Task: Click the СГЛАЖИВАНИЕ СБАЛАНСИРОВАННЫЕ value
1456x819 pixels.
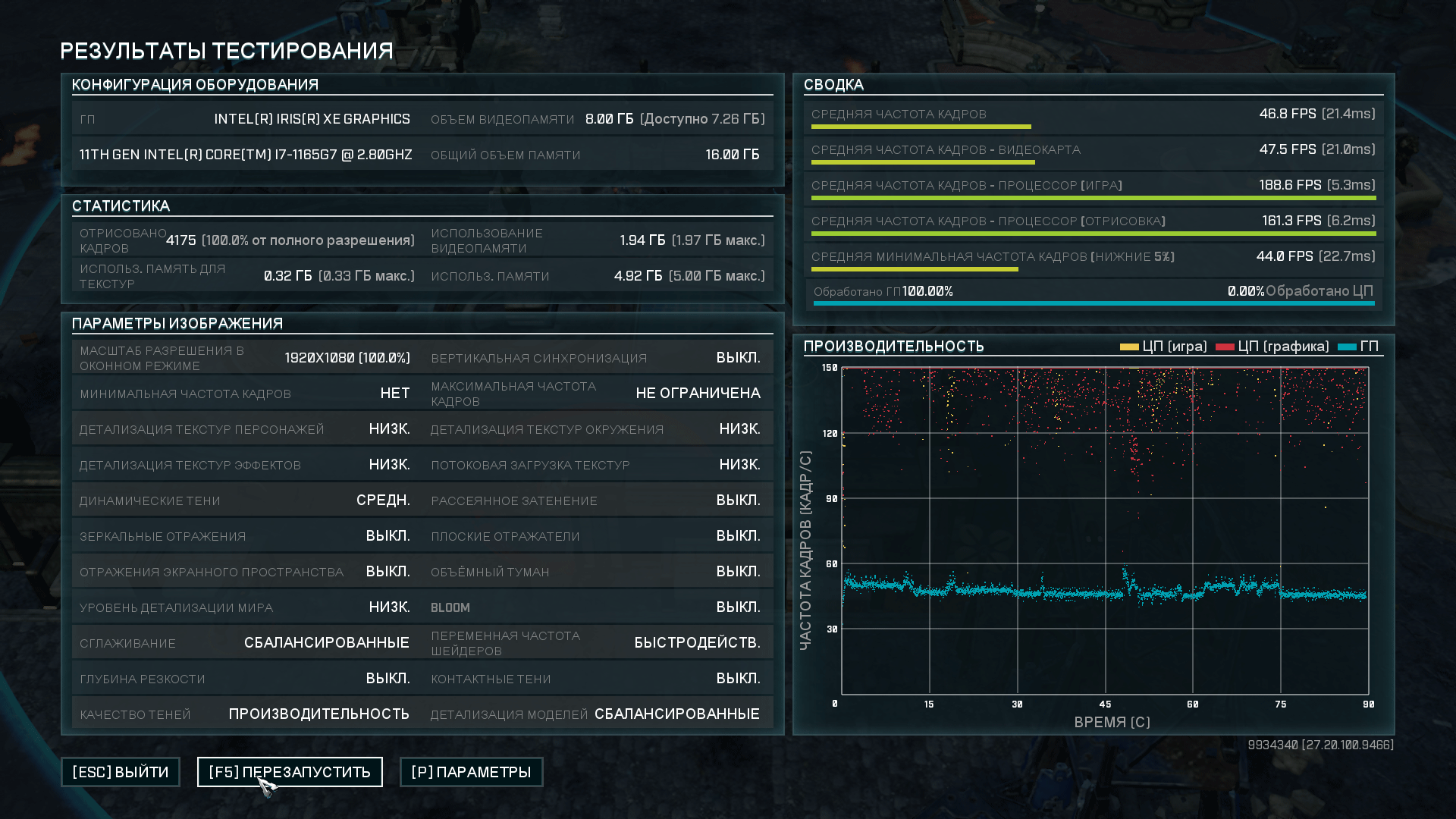Action: pyautogui.click(x=326, y=643)
